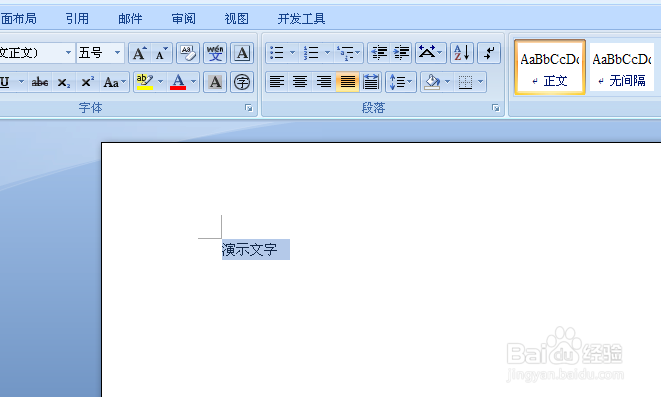Screen dimensions: 661x397
Task: Open Asian Layout menu
Action: 430,53
